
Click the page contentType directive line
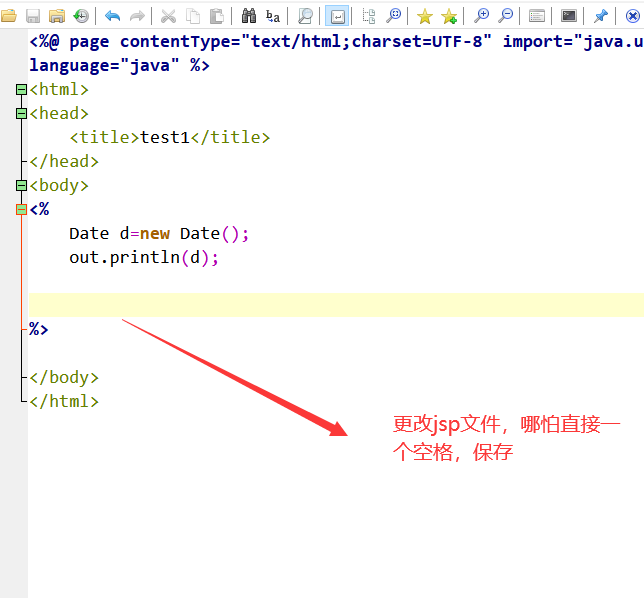point(336,41)
